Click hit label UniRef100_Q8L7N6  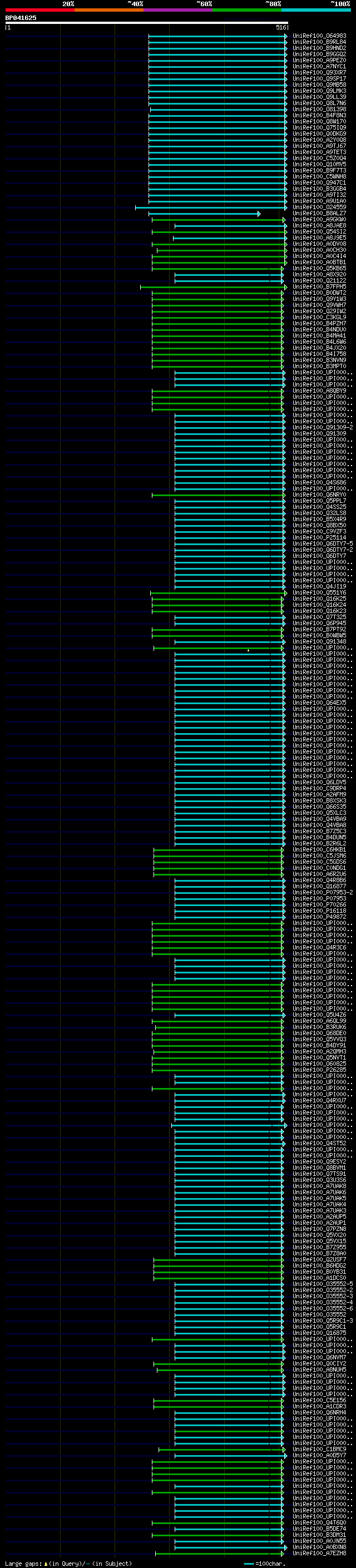pos(319,103)
